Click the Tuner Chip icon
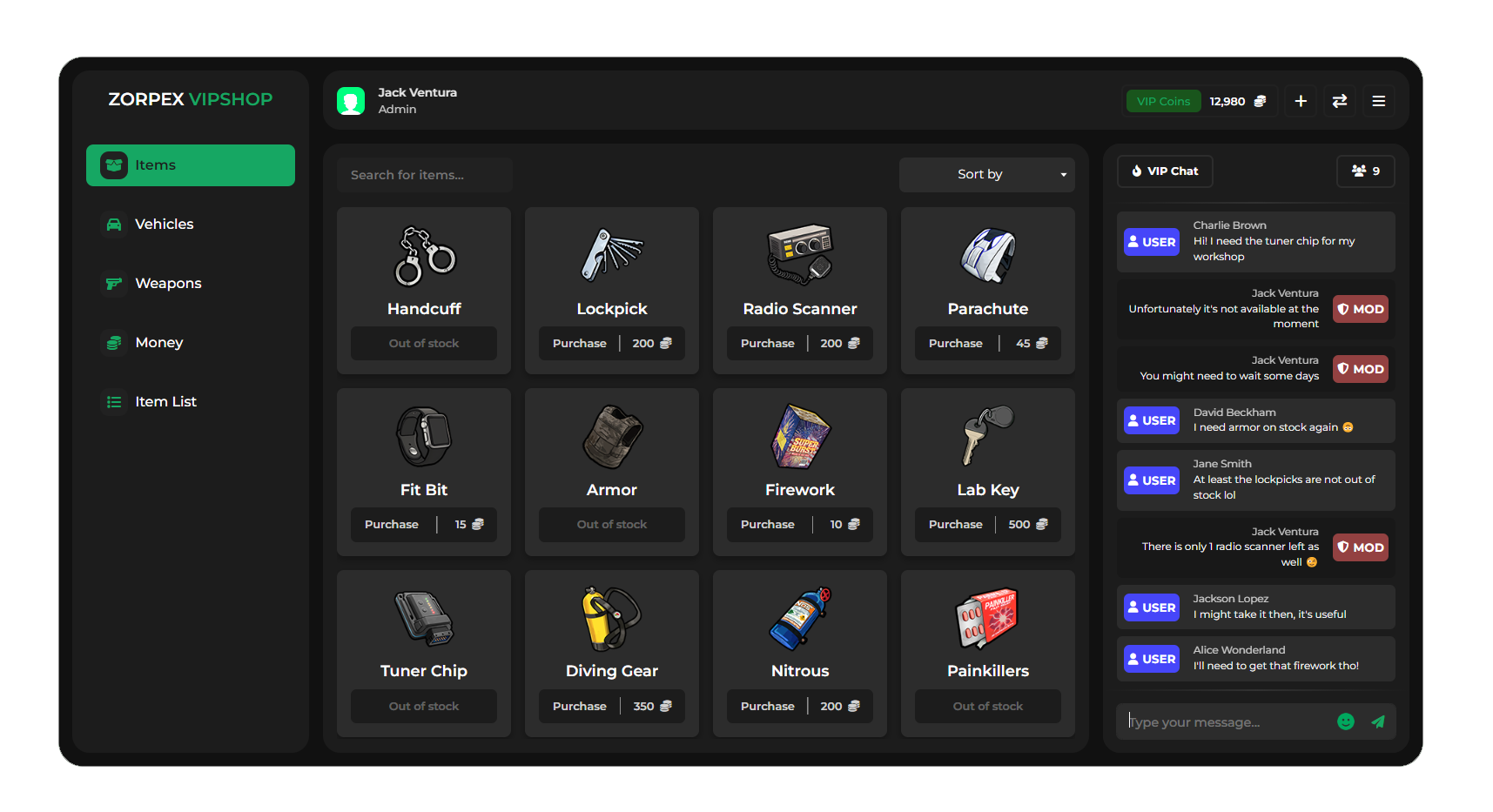The width and height of the screenshot is (1493, 812). (424, 618)
